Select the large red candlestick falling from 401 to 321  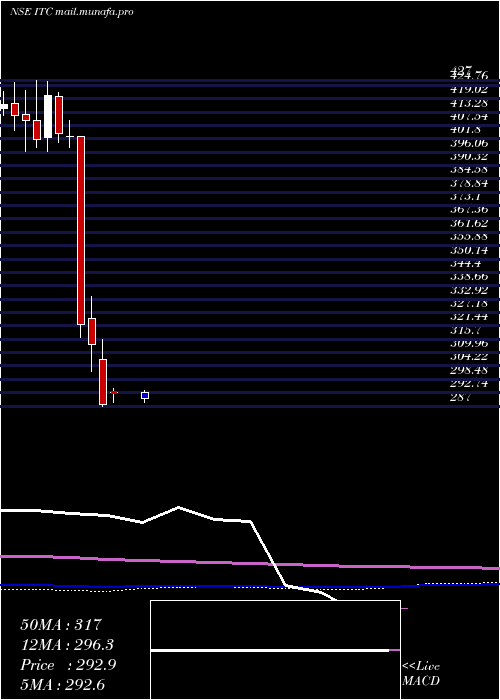pyautogui.click(x=81, y=230)
